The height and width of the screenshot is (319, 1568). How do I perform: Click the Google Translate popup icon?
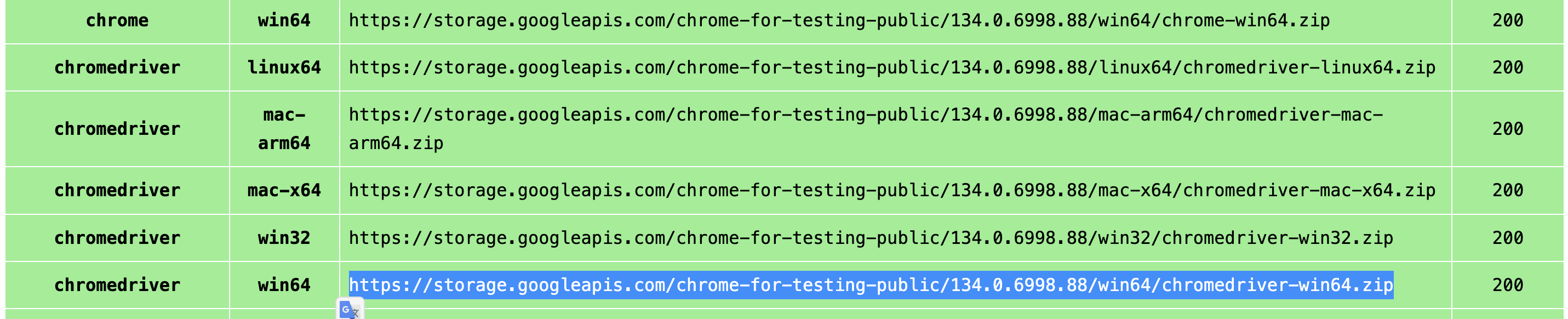pyautogui.click(x=350, y=309)
